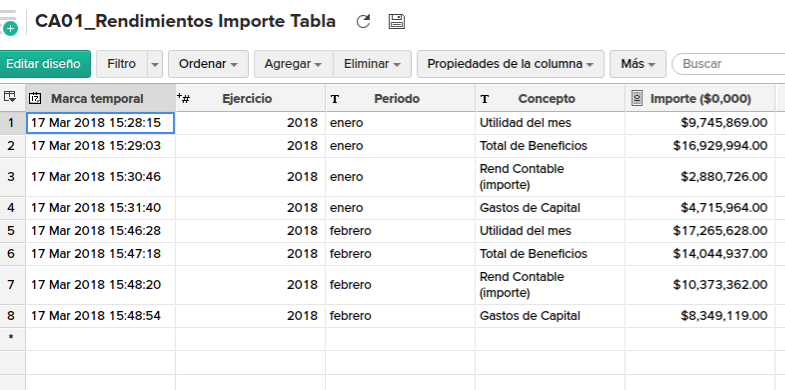This screenshot has height=390, width=785.
Task: Click the text type icon in Concepto header
Action: click(485, 99)
